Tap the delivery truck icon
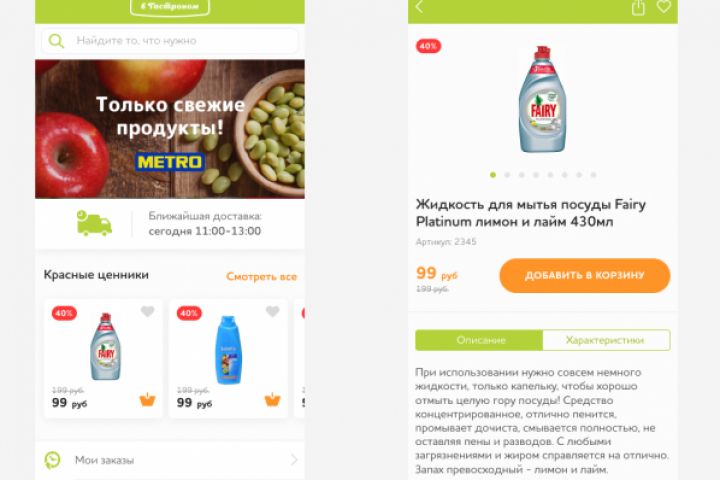720x480 pixels. coord(94,223)
